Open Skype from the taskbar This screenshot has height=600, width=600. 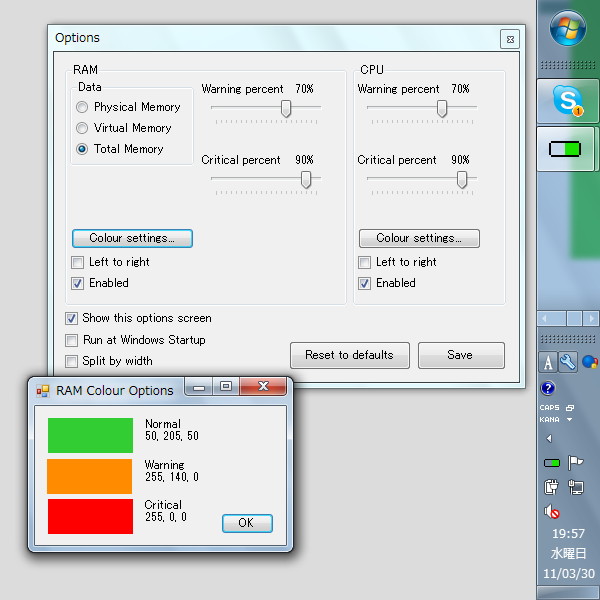[x=567, y=101]
